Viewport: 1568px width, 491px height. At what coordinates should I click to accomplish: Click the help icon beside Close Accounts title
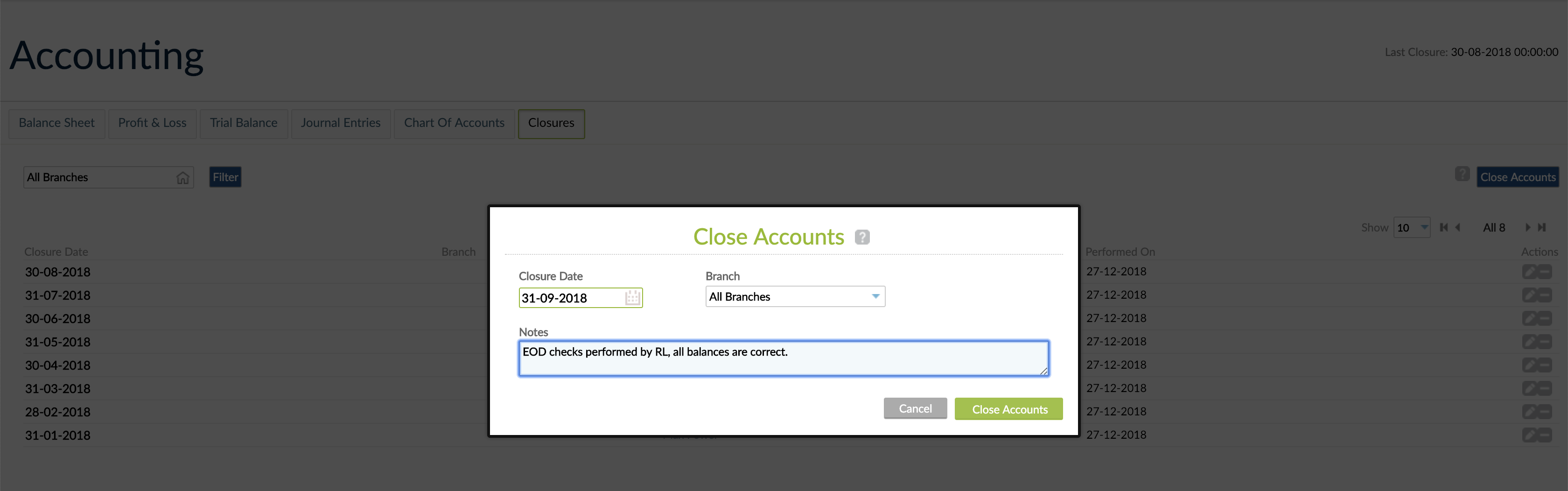[862, 237]
